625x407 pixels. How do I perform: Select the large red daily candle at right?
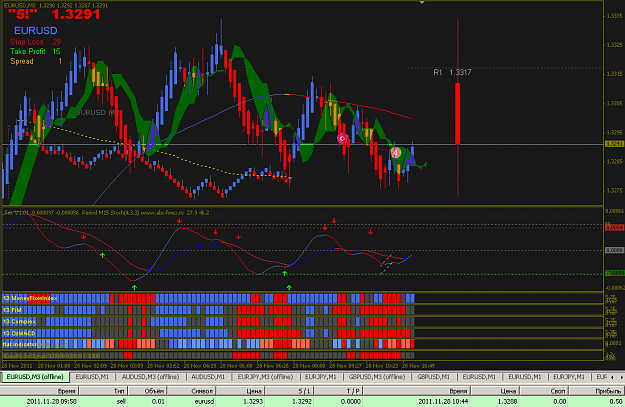click(x=458, y=114)
